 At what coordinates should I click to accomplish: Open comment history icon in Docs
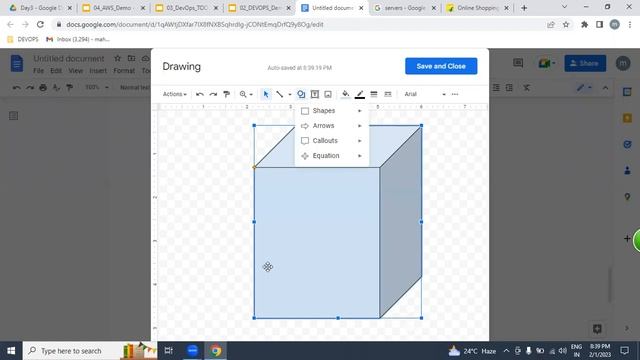pyautogui.click(x=518, y=63)
